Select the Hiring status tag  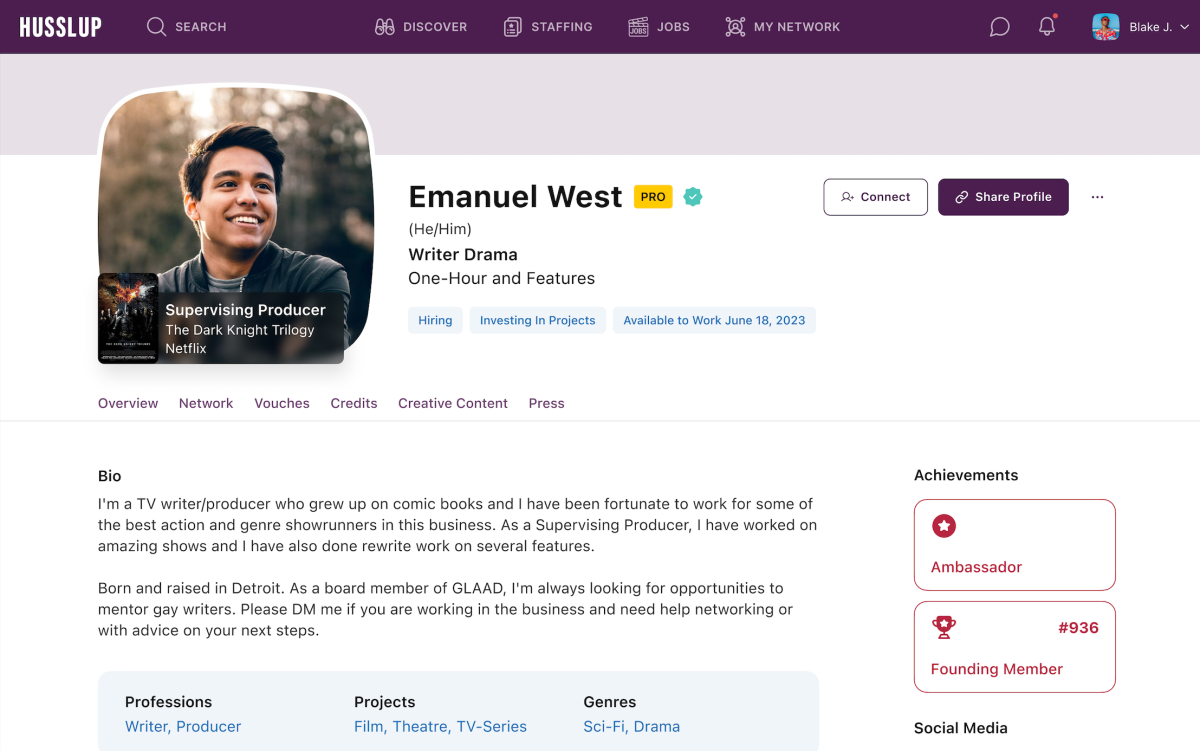[435, 320]
